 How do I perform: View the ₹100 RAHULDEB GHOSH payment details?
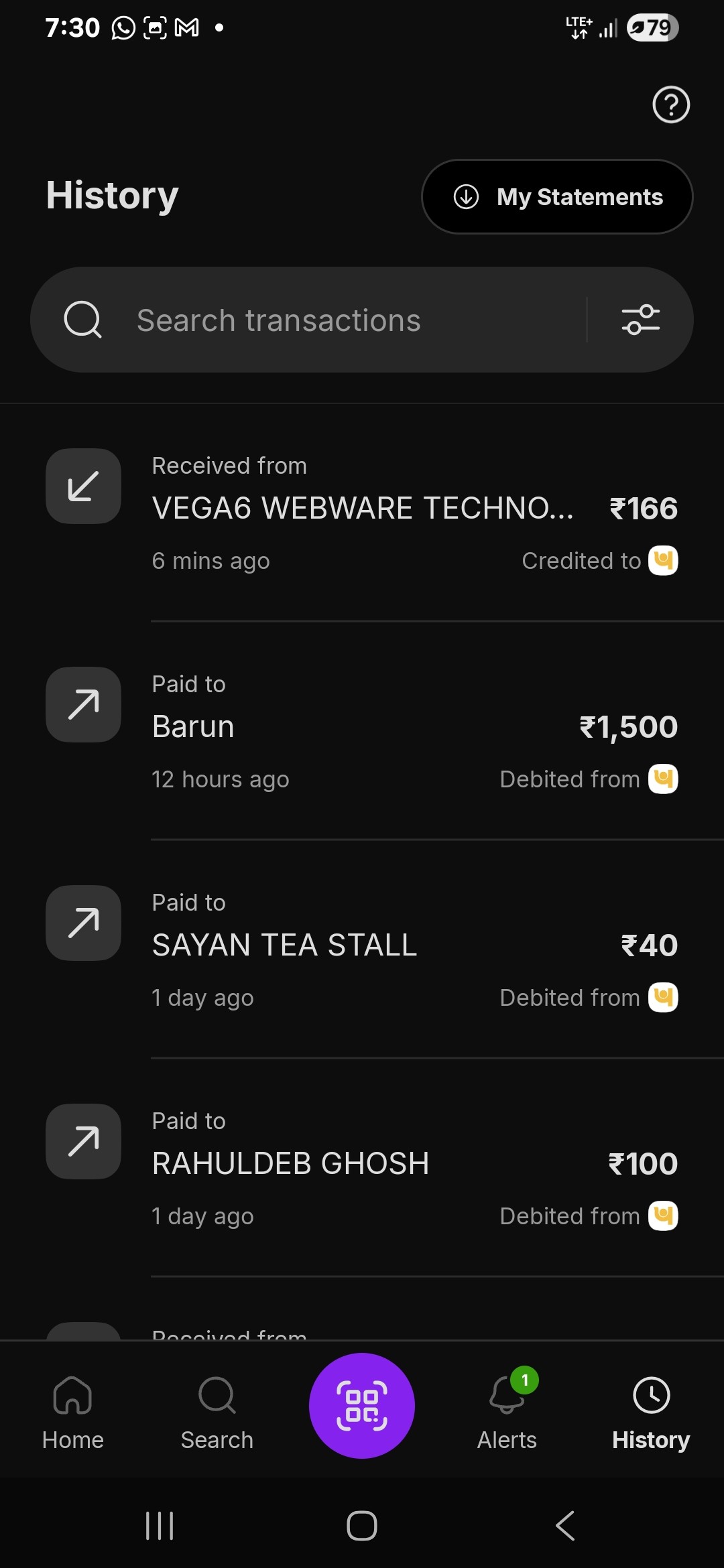[x=414, y=1164]
